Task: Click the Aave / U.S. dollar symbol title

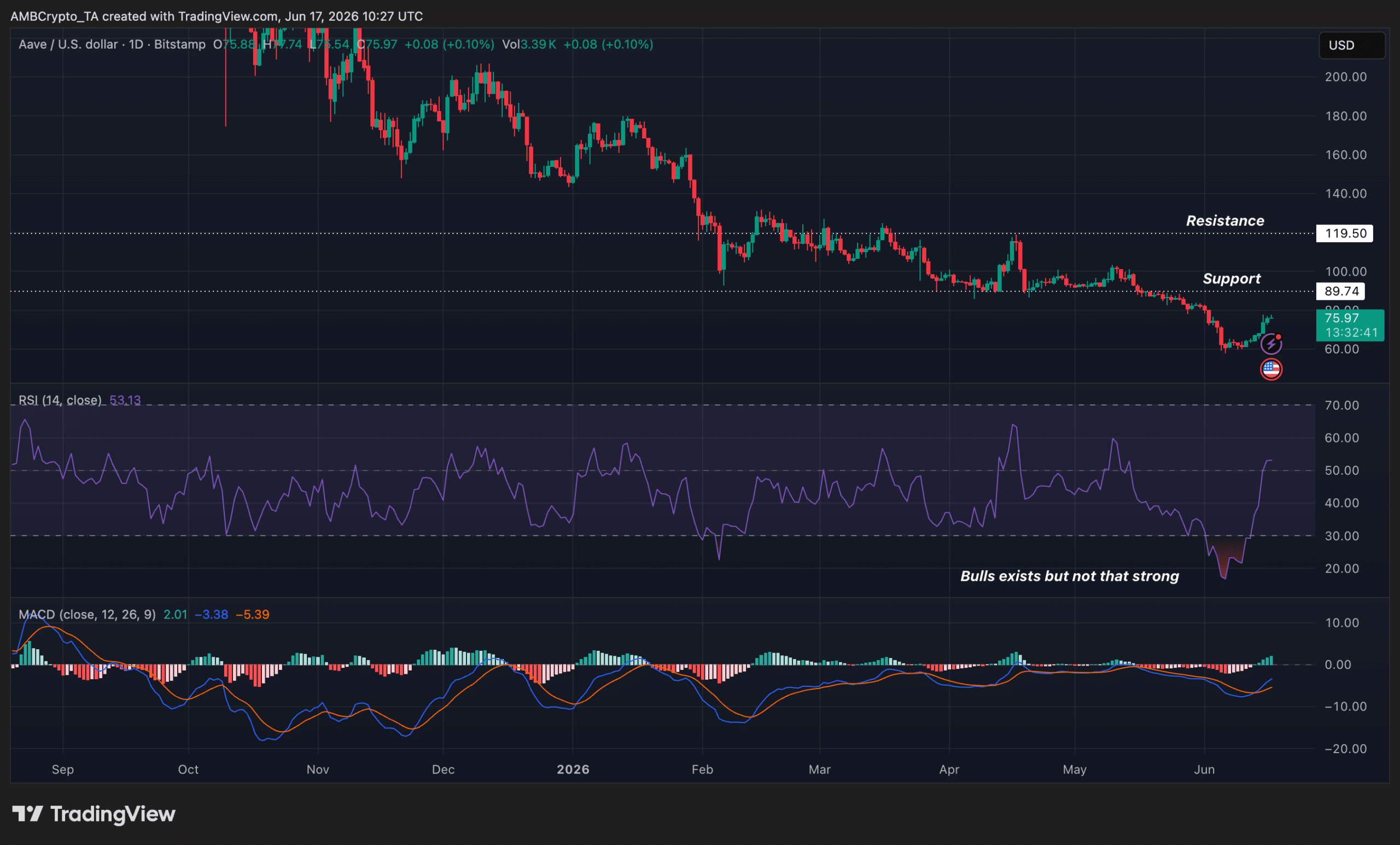Action: pyautogui.click(x=68, y=44)
